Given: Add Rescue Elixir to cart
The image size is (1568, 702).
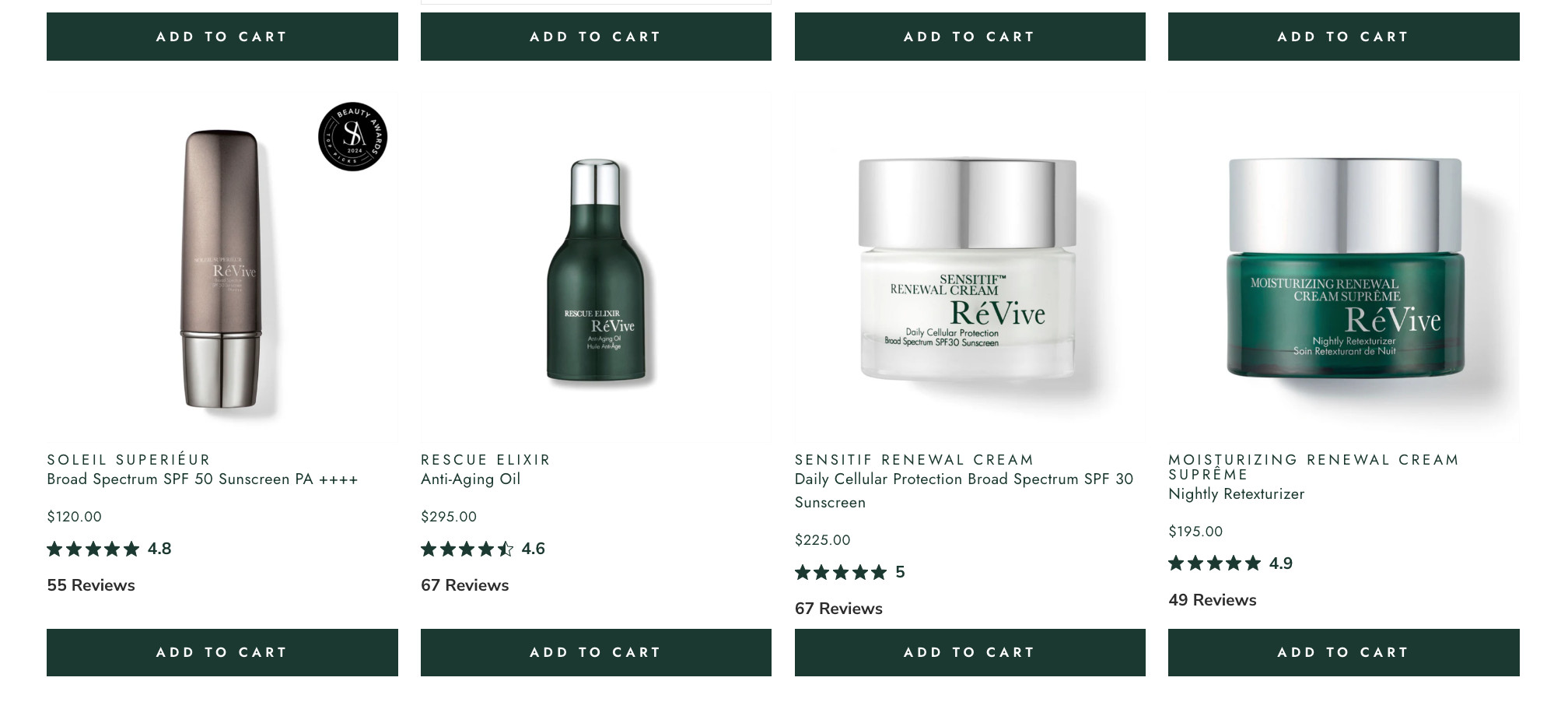Looking at the screenshot, I should 596,652.
